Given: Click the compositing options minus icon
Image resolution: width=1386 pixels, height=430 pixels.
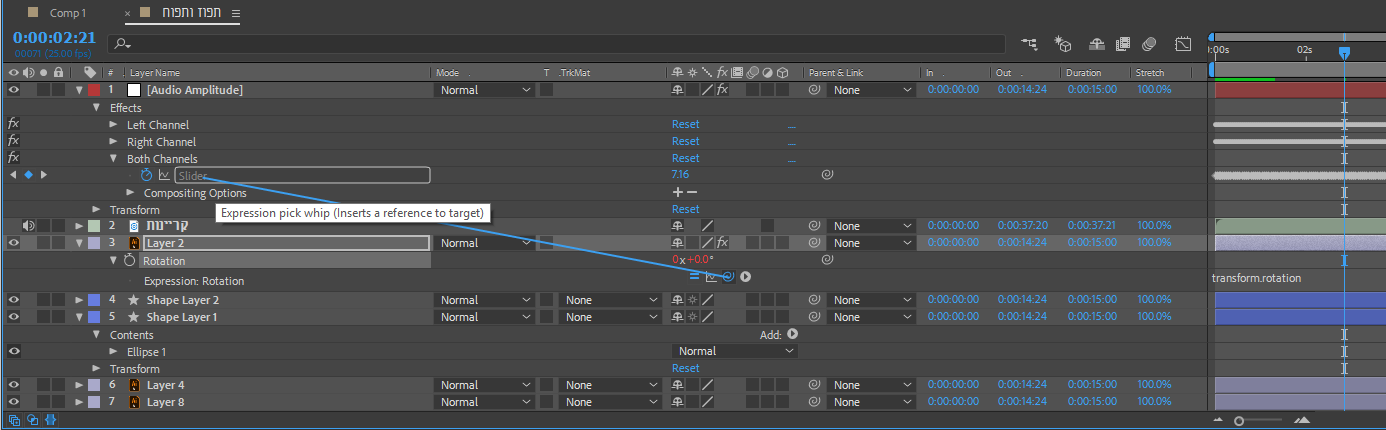Looking at the screenshot, I should (692, 192).
